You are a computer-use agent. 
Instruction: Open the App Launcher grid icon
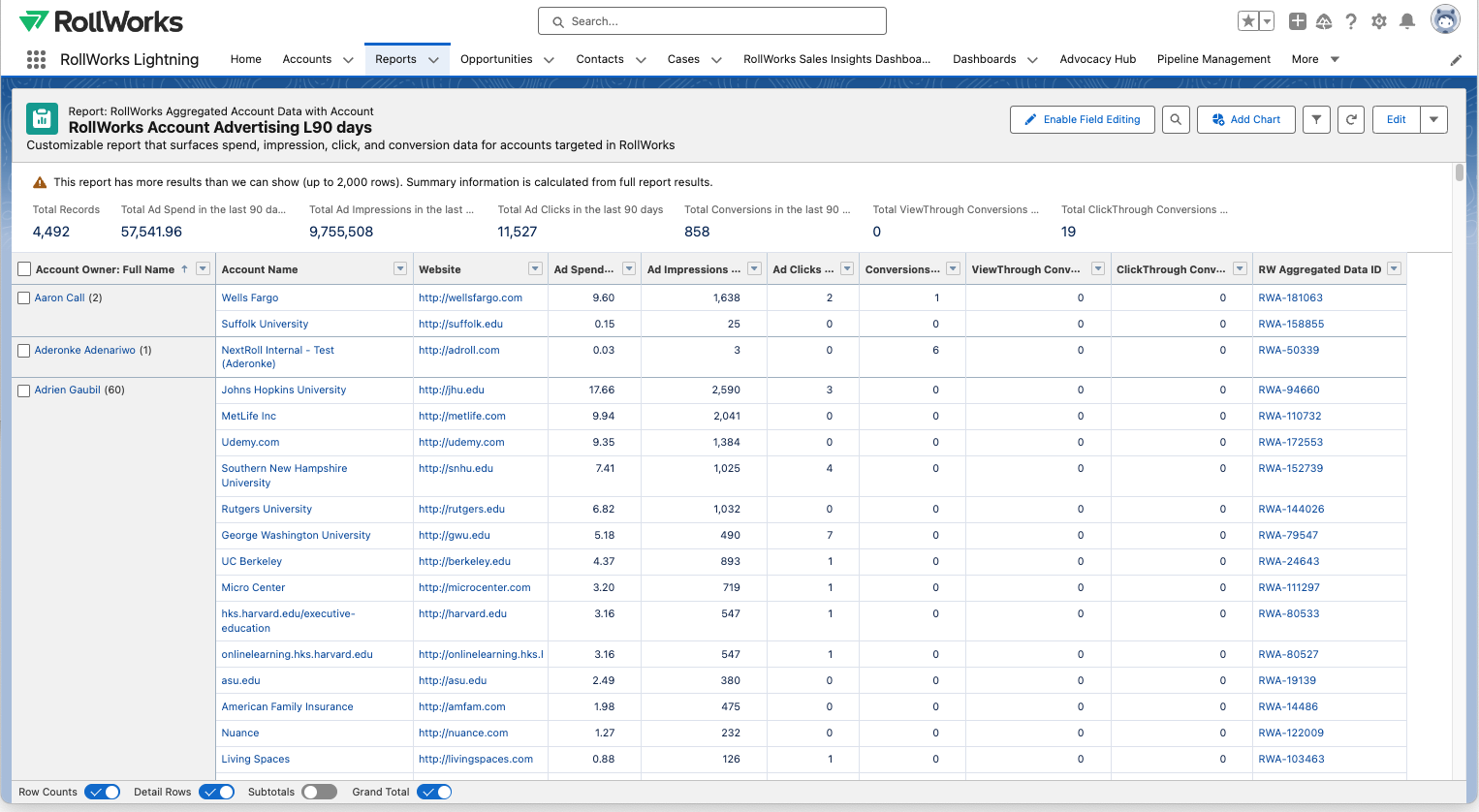(36, 59)
